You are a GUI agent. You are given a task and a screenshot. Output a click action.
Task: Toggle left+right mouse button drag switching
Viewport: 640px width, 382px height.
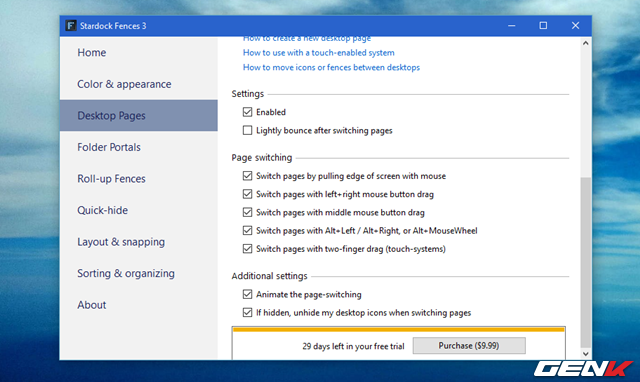click(x=247, y=194)
